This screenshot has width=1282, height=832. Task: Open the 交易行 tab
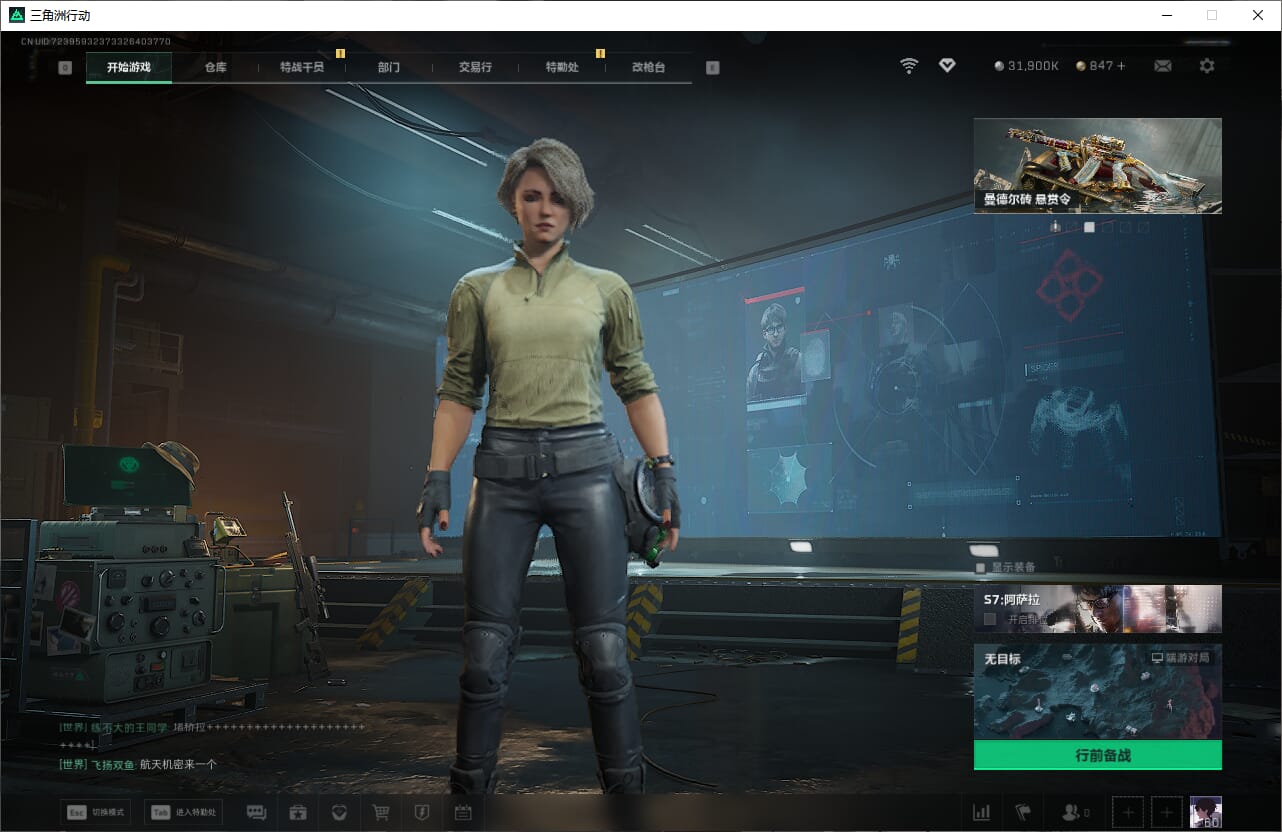(x=475, y=68)
